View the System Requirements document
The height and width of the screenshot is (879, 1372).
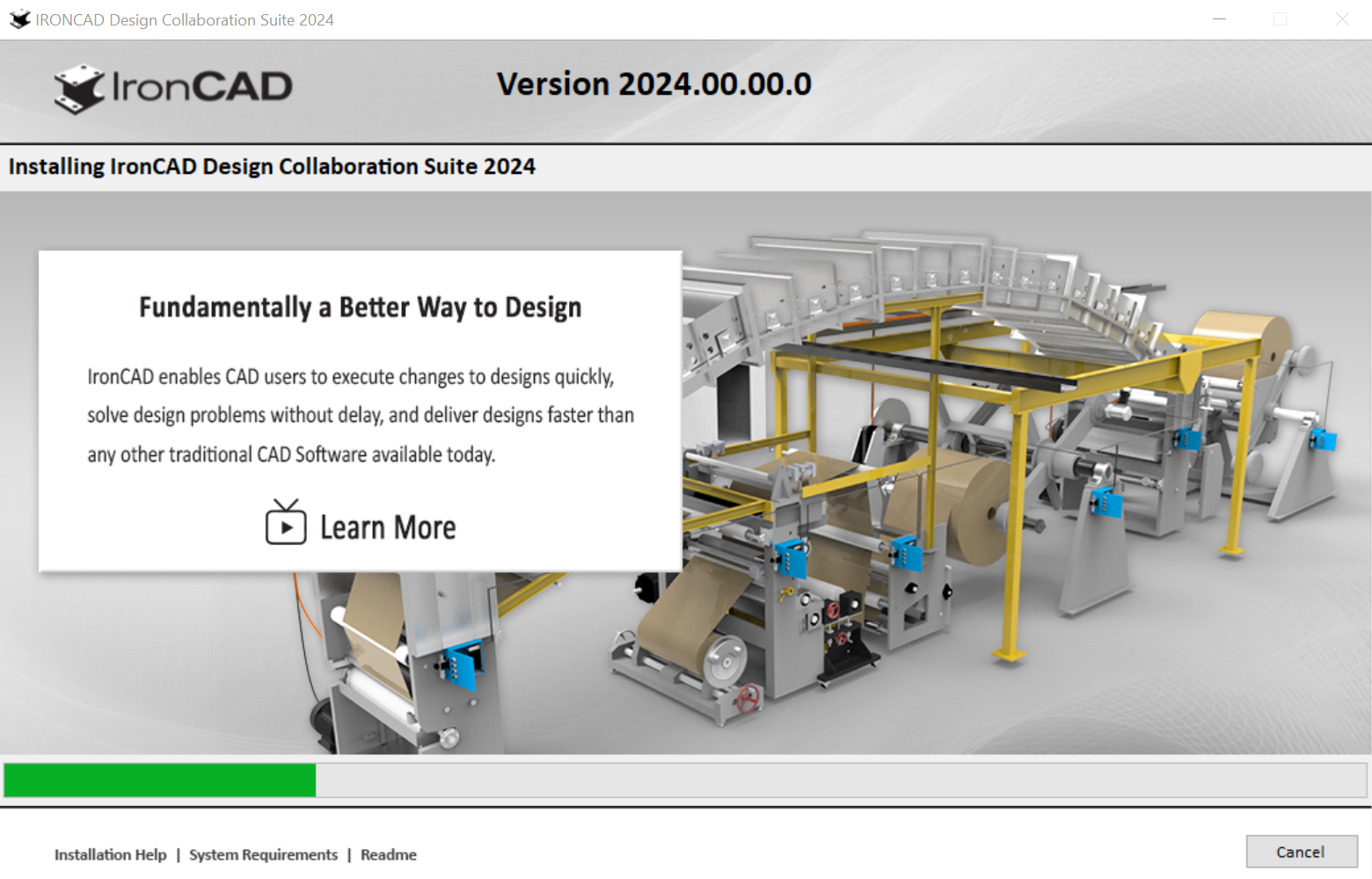click(263, 854)
